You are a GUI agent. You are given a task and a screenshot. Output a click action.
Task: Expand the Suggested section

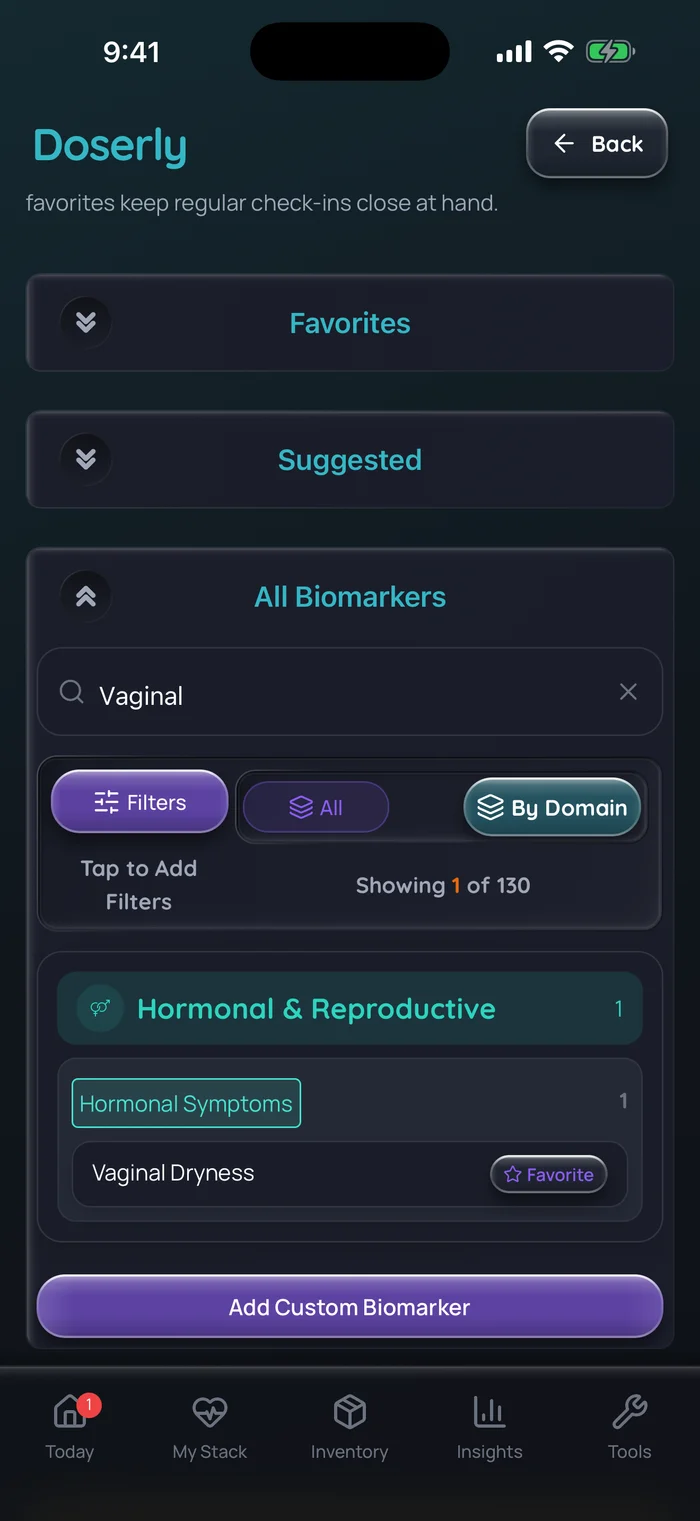(x=350, y=460)
